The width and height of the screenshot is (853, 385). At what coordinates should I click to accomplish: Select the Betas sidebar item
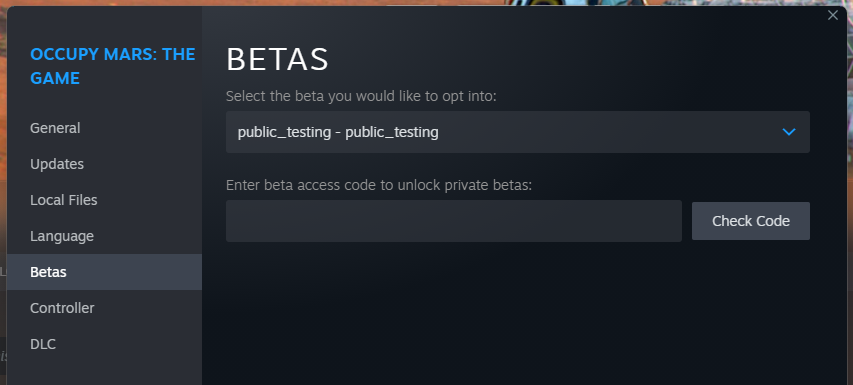104,272
